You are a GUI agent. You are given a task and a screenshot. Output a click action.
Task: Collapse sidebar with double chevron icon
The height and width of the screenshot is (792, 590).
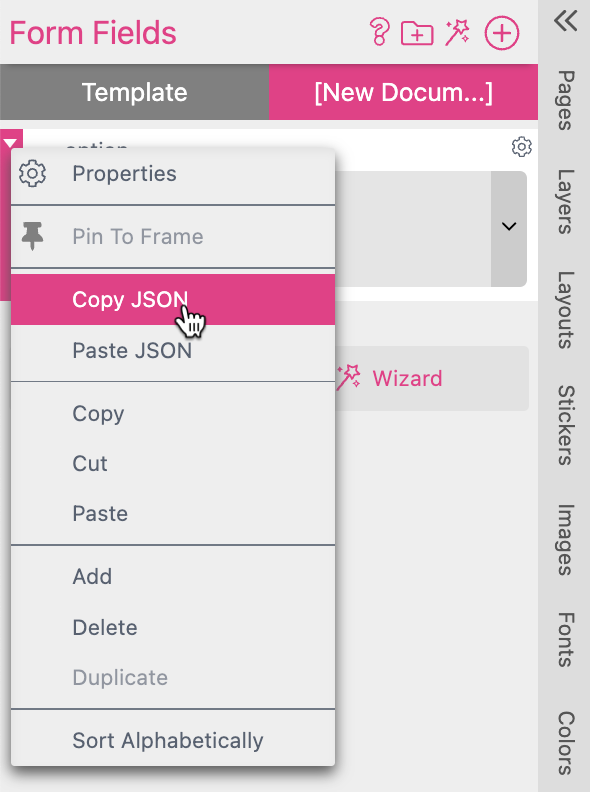pos(565,21)
